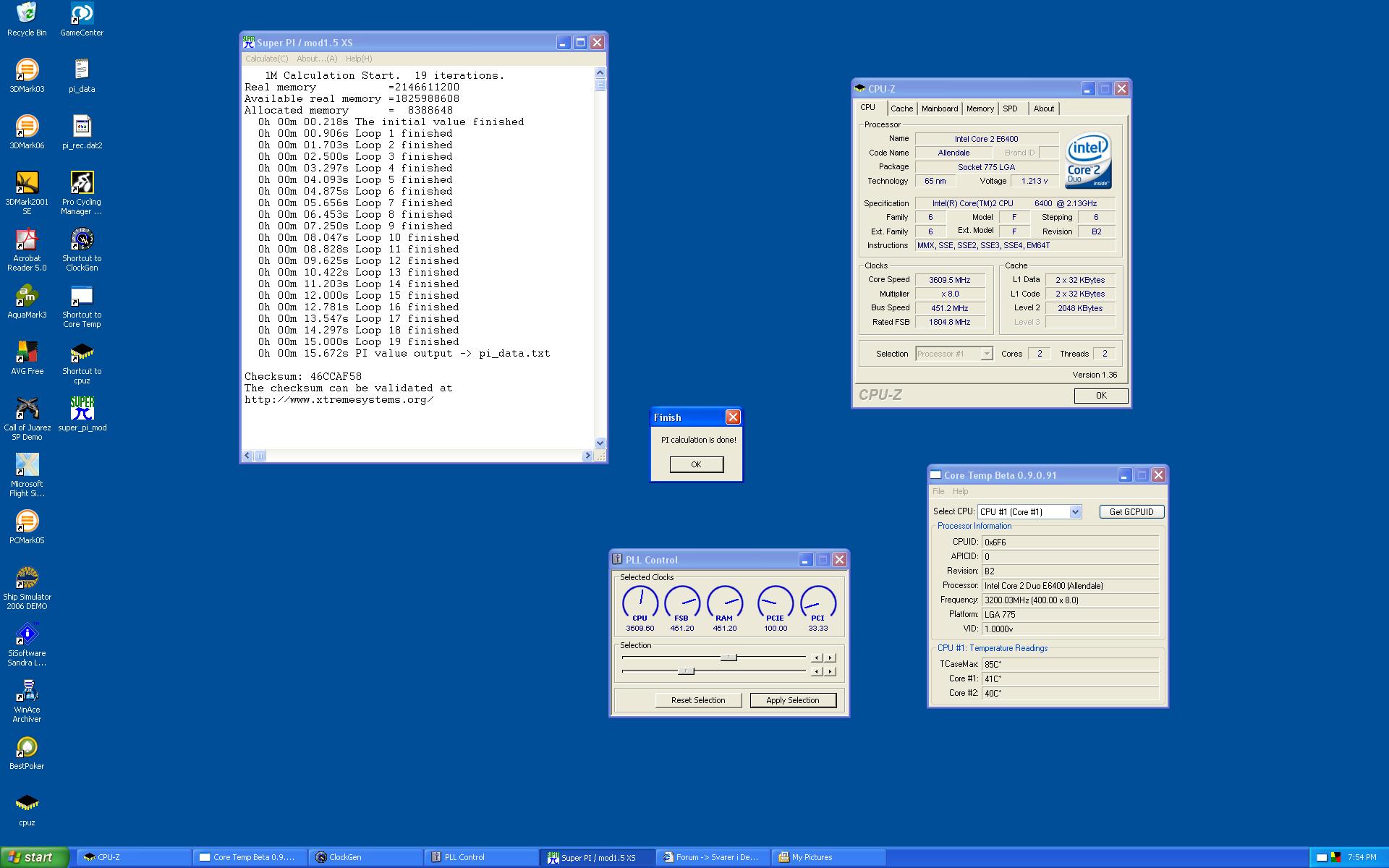The image size is (1389, 868).
Task: Select Ship Simulator 2006 DEMO icon
Action: click(27, 587)
